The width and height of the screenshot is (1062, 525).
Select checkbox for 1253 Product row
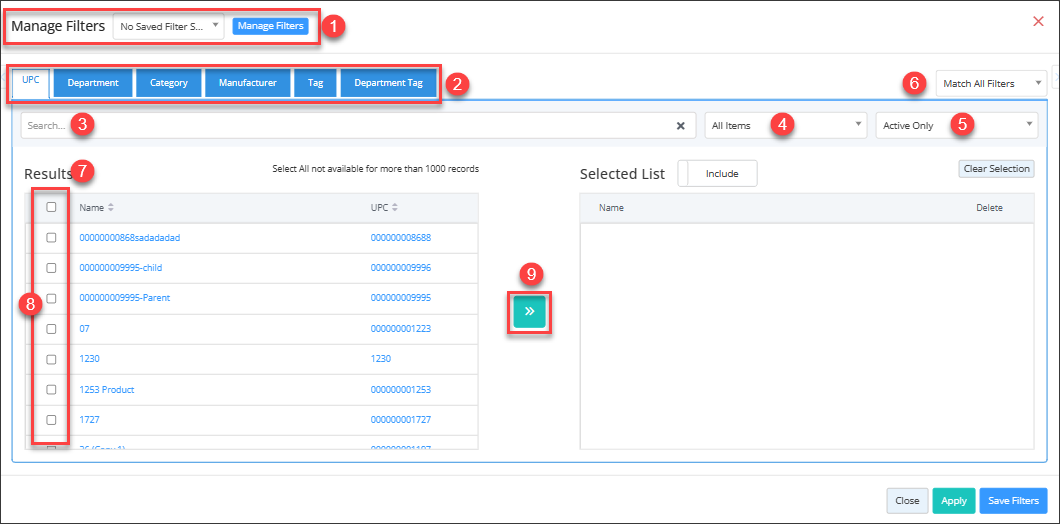point(51,390)
